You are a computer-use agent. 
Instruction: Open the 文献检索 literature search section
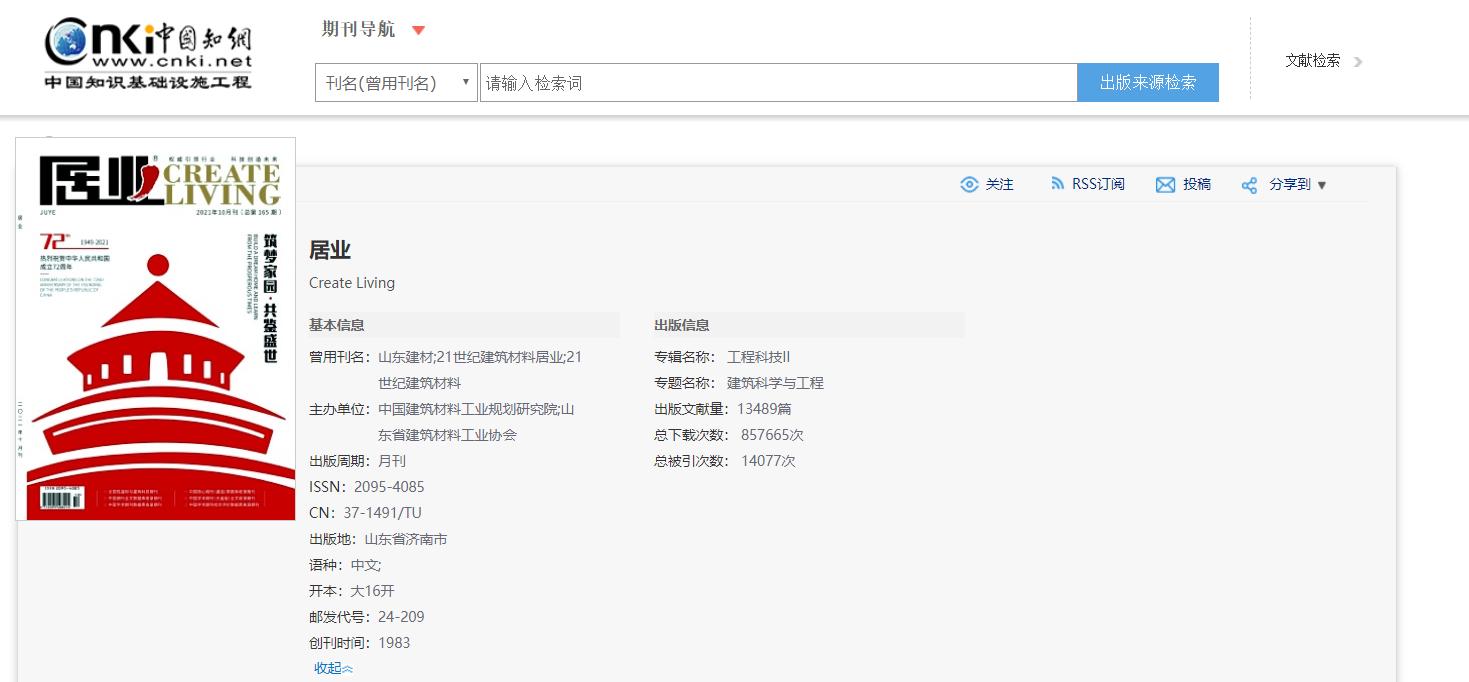(1312, 61)
